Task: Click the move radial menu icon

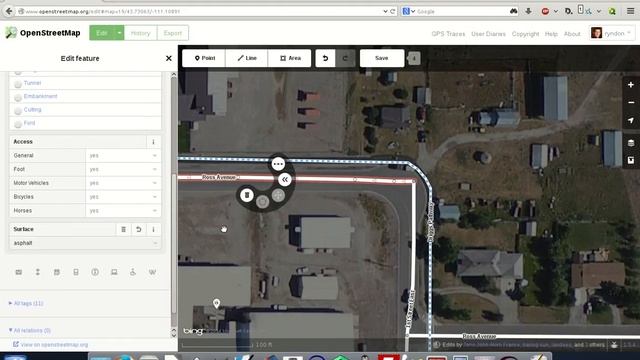Action: 278,195
